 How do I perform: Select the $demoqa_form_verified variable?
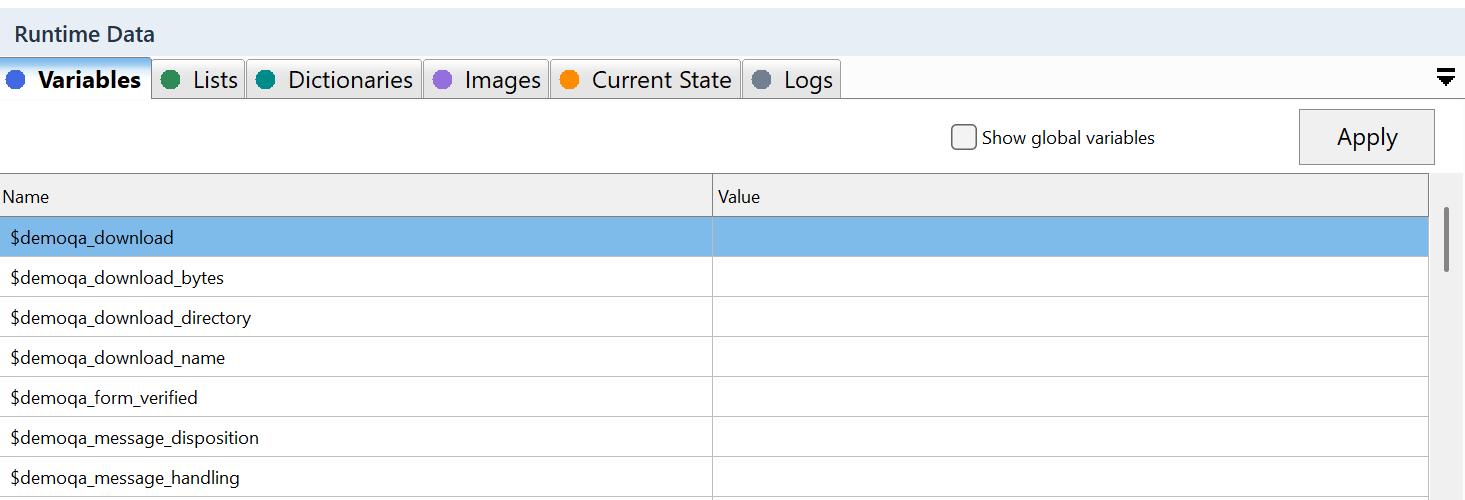pos(356,397)
